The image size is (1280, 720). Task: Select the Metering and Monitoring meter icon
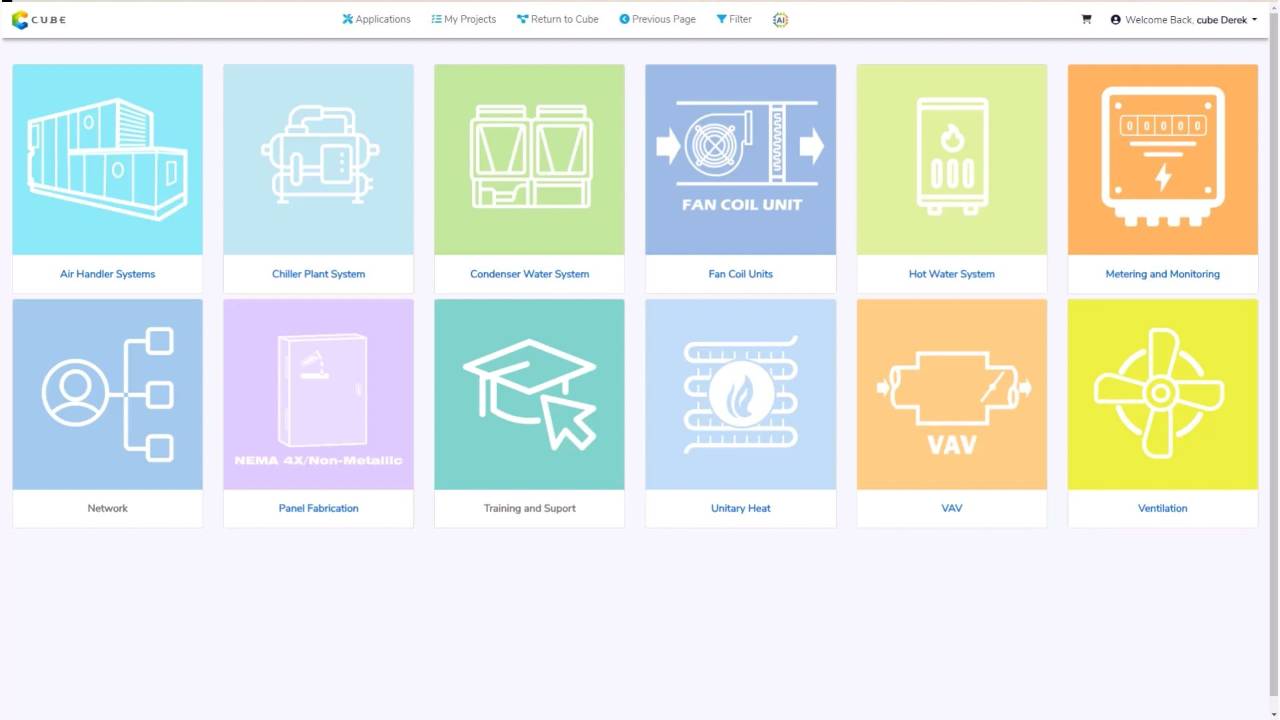pyautogui.click(x=1162, y=160)
